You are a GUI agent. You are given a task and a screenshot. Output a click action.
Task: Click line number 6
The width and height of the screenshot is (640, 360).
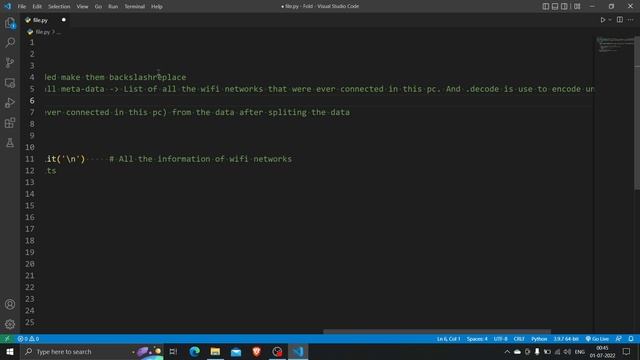[32, 100]
